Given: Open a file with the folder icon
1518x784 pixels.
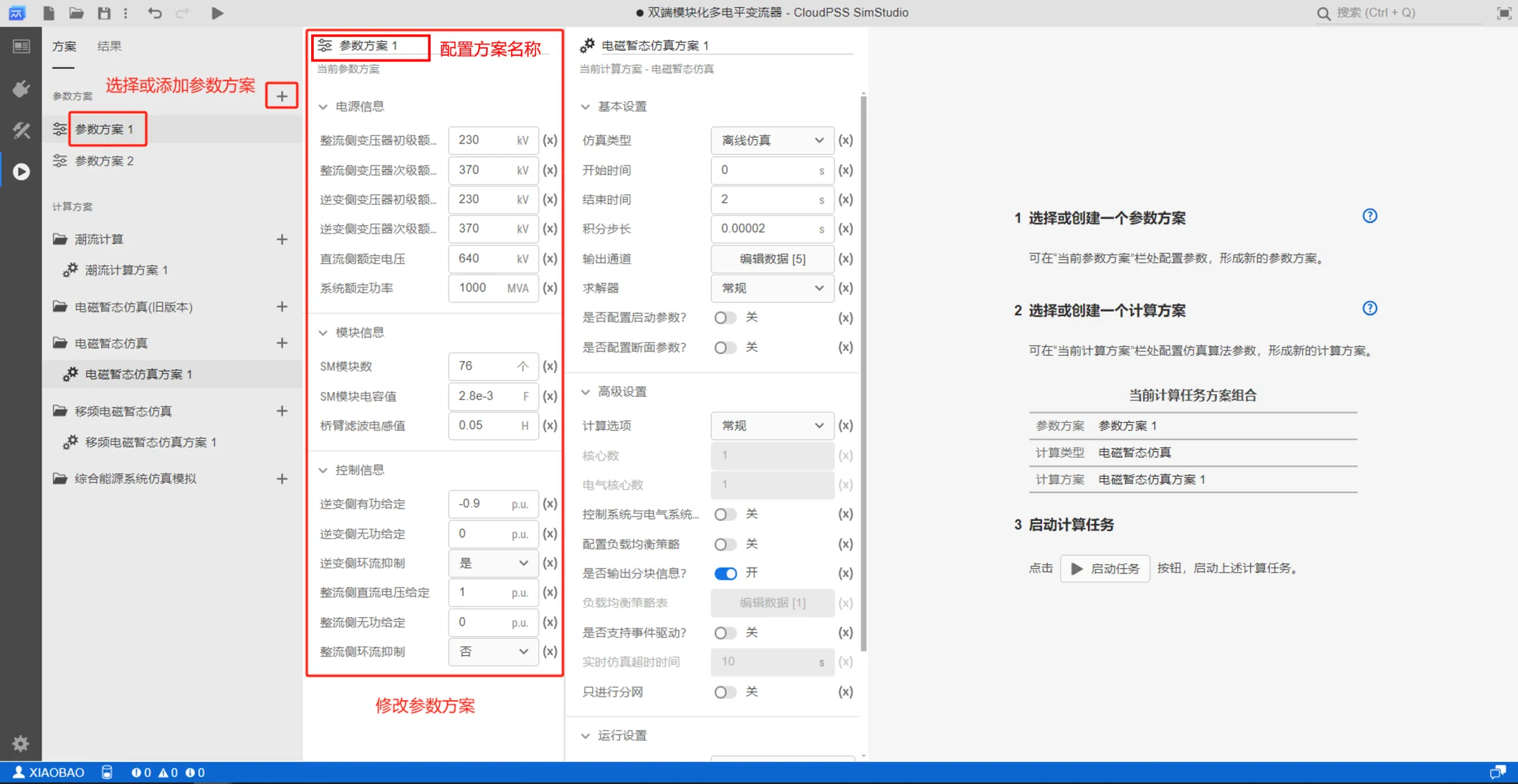Looking at the screenshot, I should pyautogui.click(x=77, y=13).
